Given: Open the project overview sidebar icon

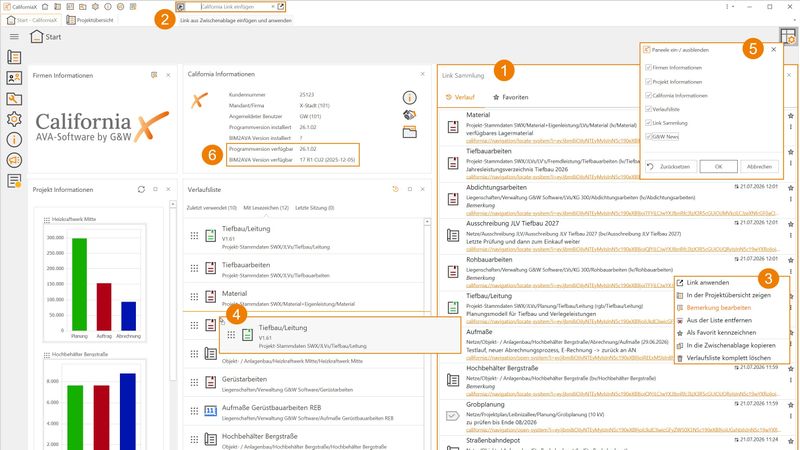Looking at the screenshot, I should click(14, 57).
